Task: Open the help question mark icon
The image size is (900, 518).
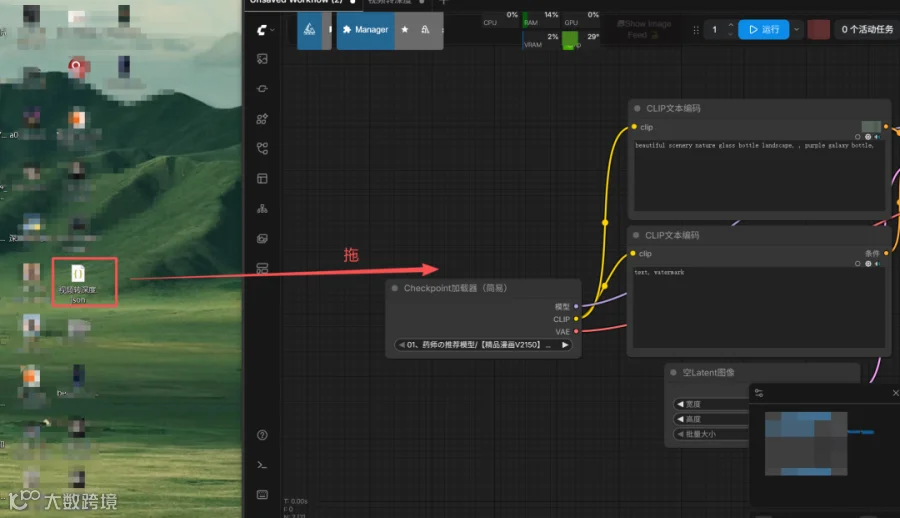Action: [262, 435]
